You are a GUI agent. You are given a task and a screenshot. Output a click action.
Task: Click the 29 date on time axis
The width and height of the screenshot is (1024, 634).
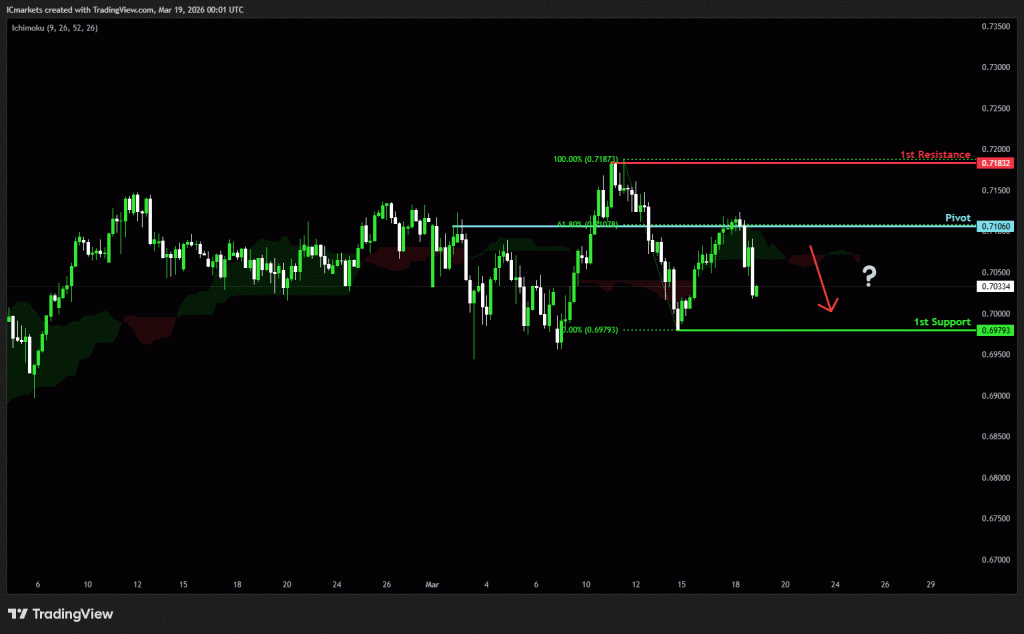coord(930,584)
